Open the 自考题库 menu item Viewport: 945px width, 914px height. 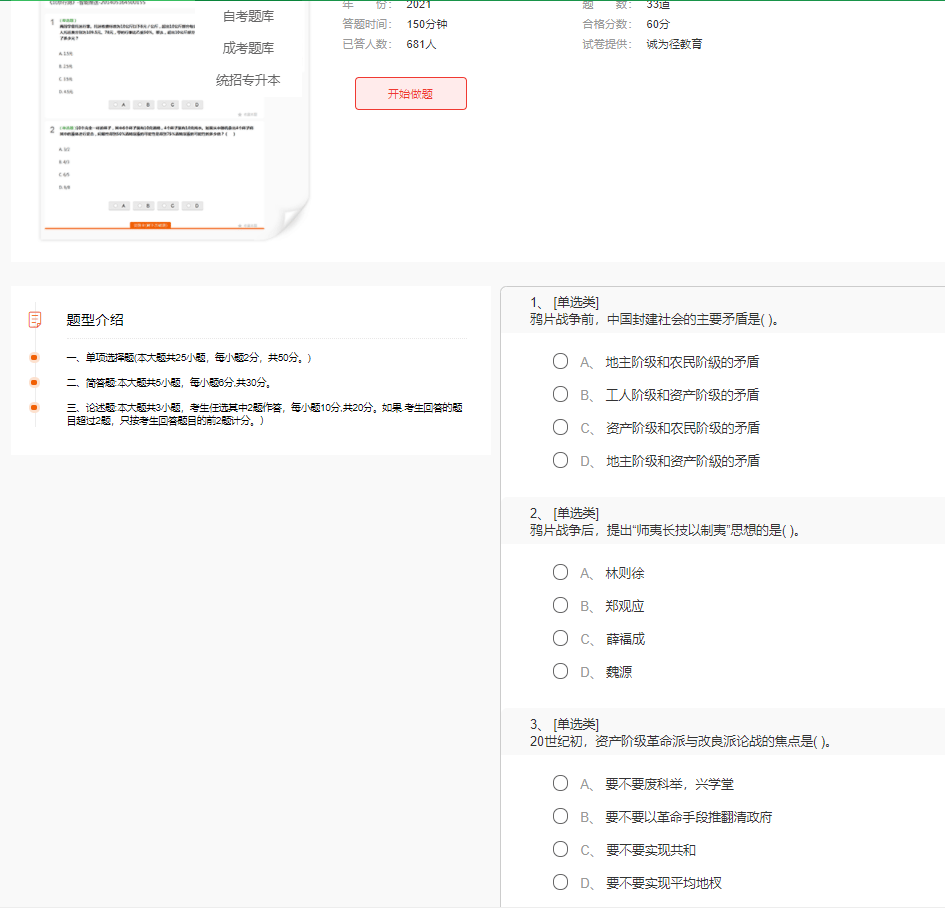pyautogui.click(x=248, y=16)
